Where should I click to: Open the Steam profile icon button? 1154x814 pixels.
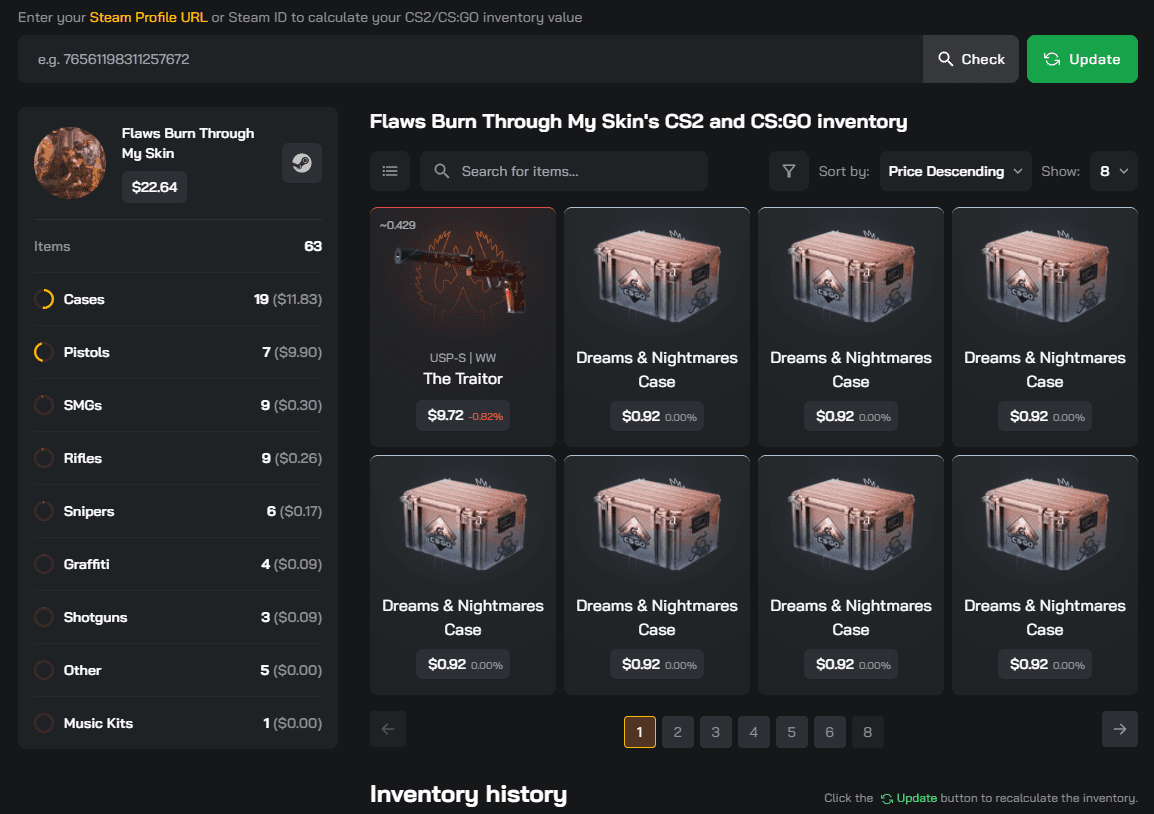click(302, 163)
